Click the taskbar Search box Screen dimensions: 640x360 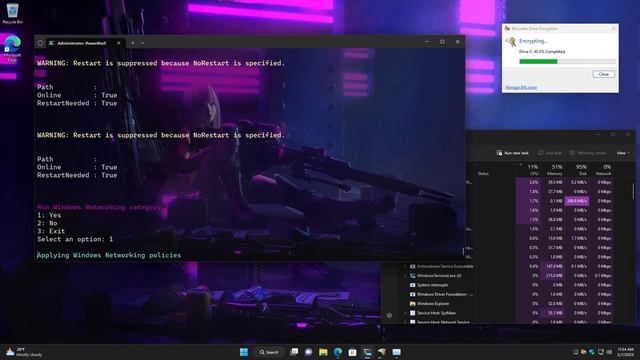268,352
